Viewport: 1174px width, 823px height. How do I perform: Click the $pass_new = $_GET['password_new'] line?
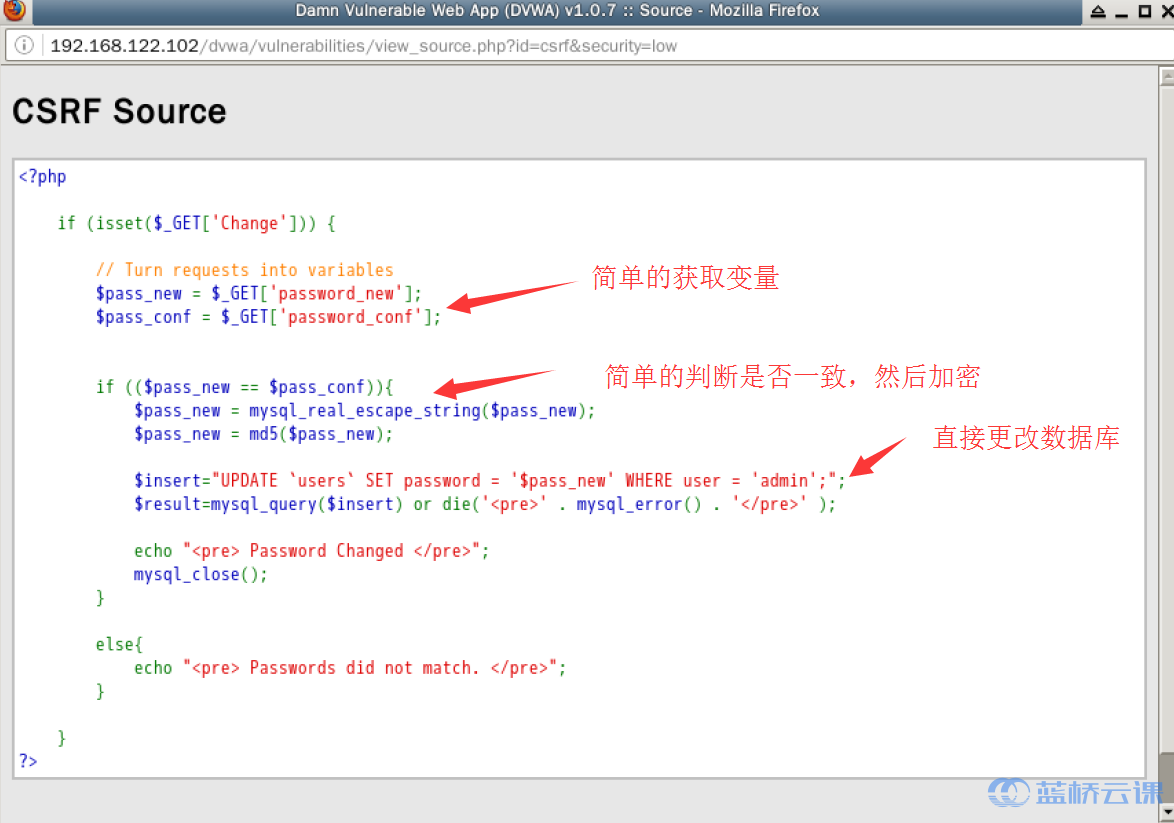[x=258, y=294]
